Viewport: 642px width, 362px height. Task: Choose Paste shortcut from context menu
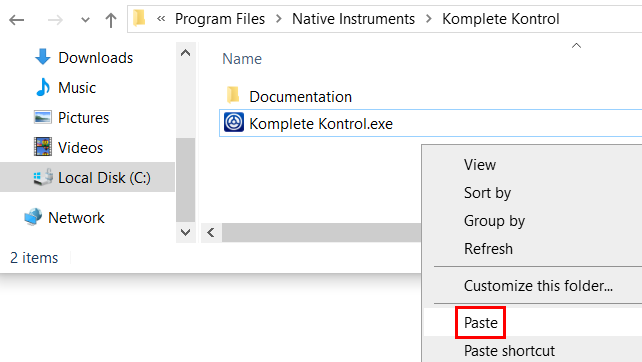tap(509, 351)
